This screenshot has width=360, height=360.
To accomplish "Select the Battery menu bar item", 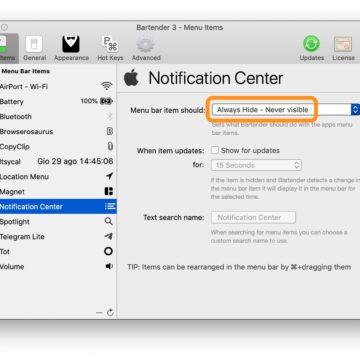I will click(x=57, y=102).
